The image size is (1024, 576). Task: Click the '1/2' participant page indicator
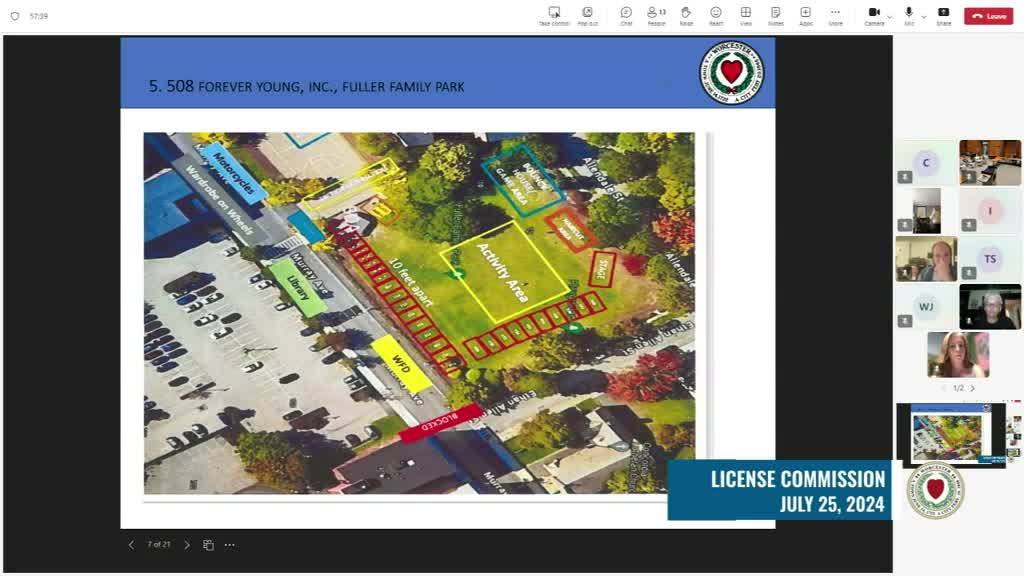pos(958,388)
